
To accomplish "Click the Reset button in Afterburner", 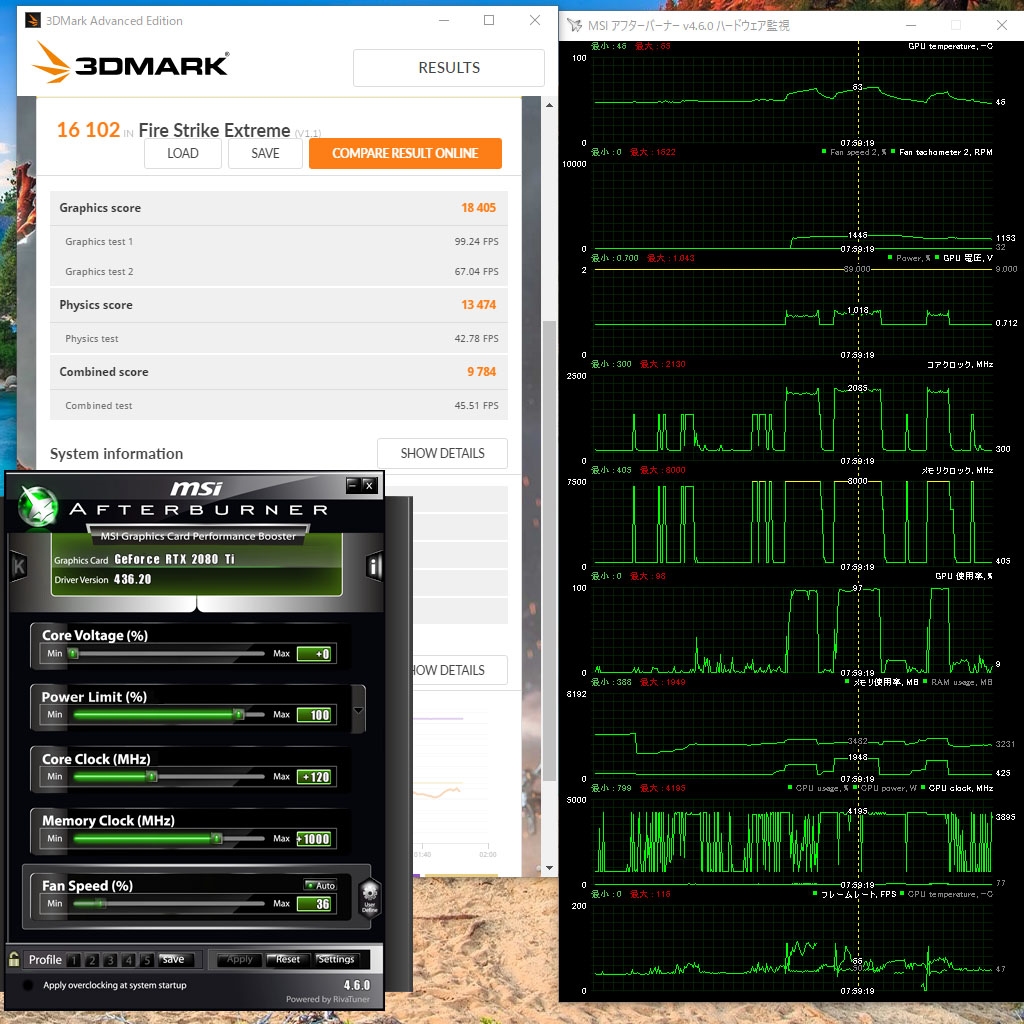I will [287, 959].
